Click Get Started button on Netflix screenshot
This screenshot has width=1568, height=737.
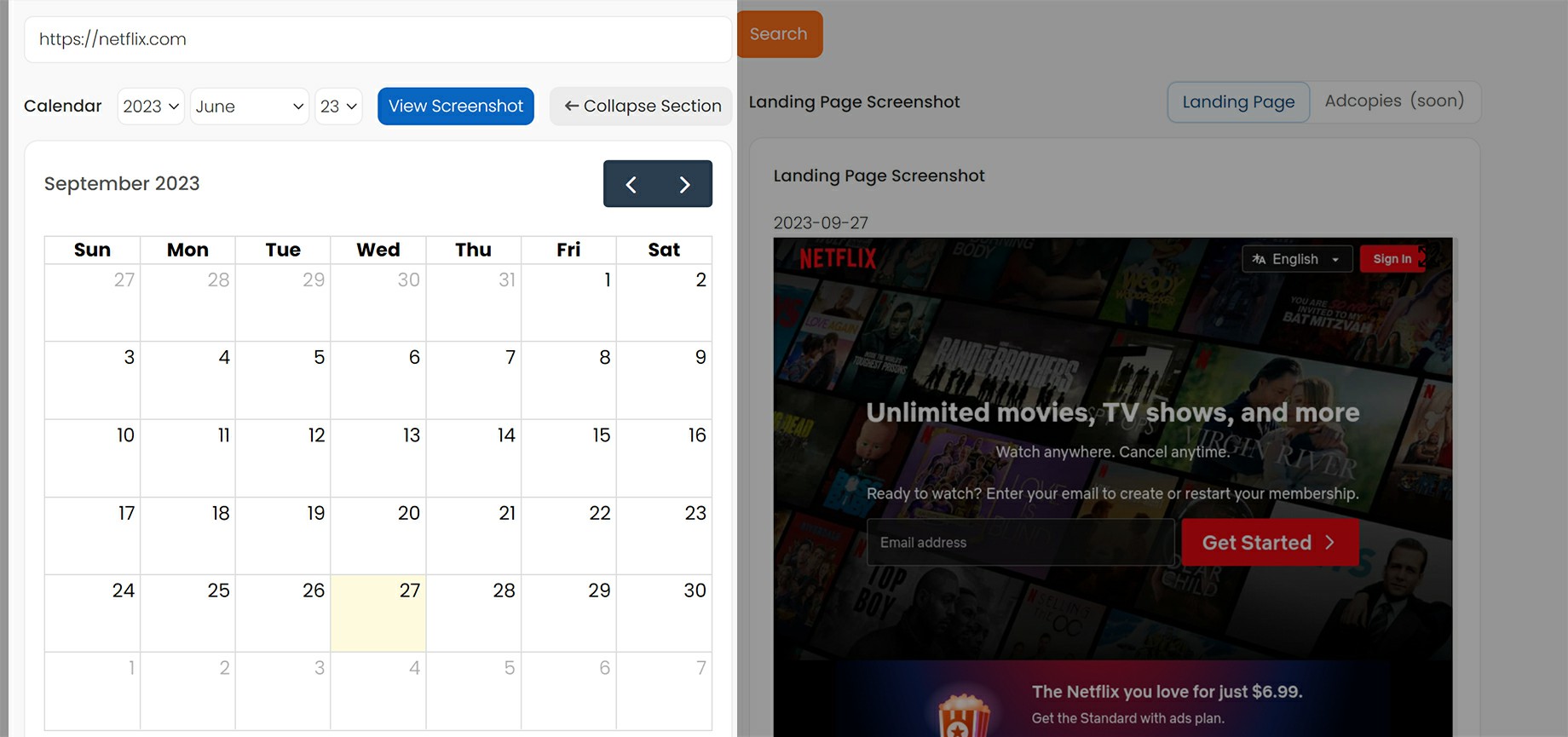tap(1270, 543)
